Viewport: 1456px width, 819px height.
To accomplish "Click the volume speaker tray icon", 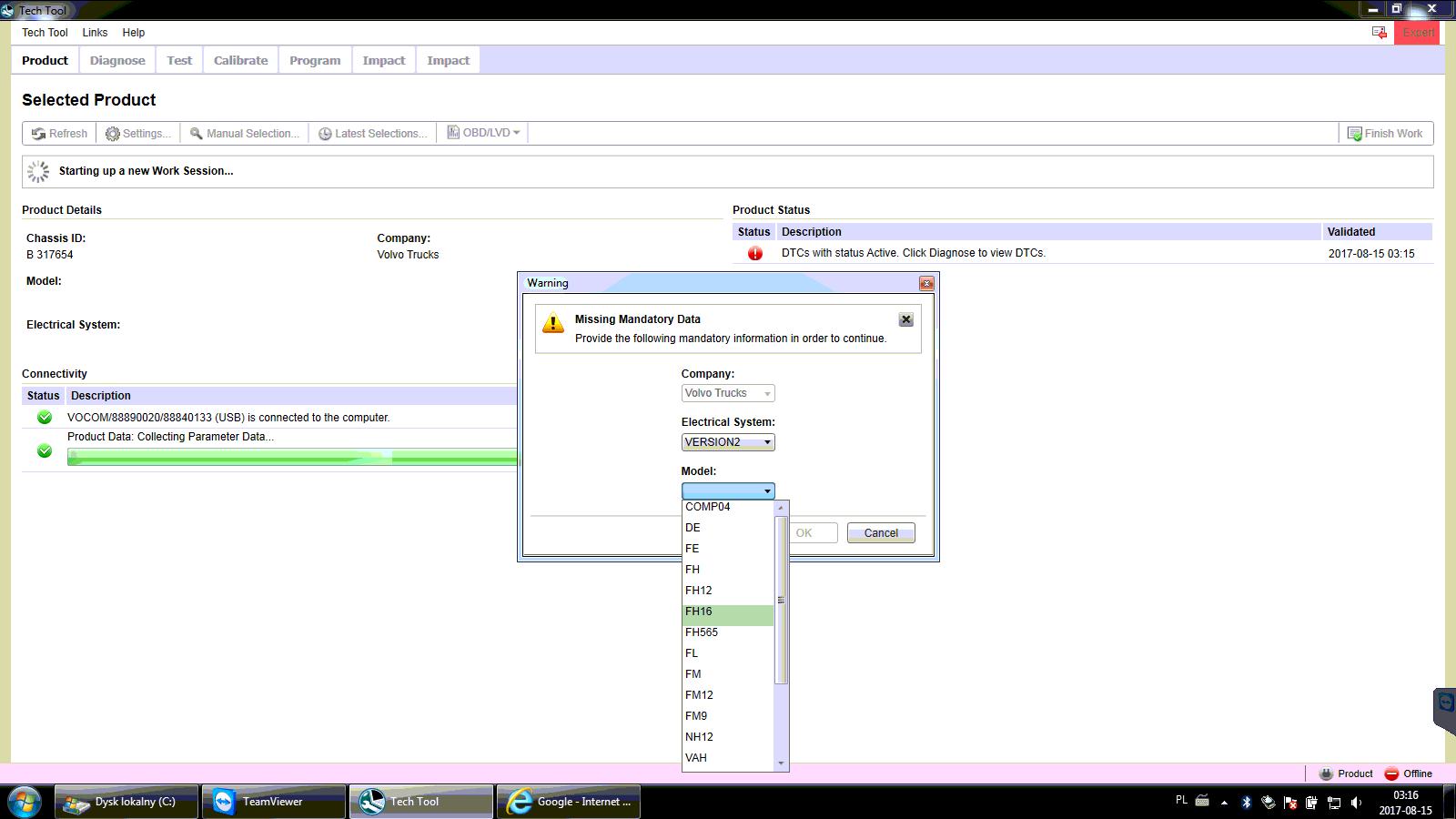I will coord(1356,803).
